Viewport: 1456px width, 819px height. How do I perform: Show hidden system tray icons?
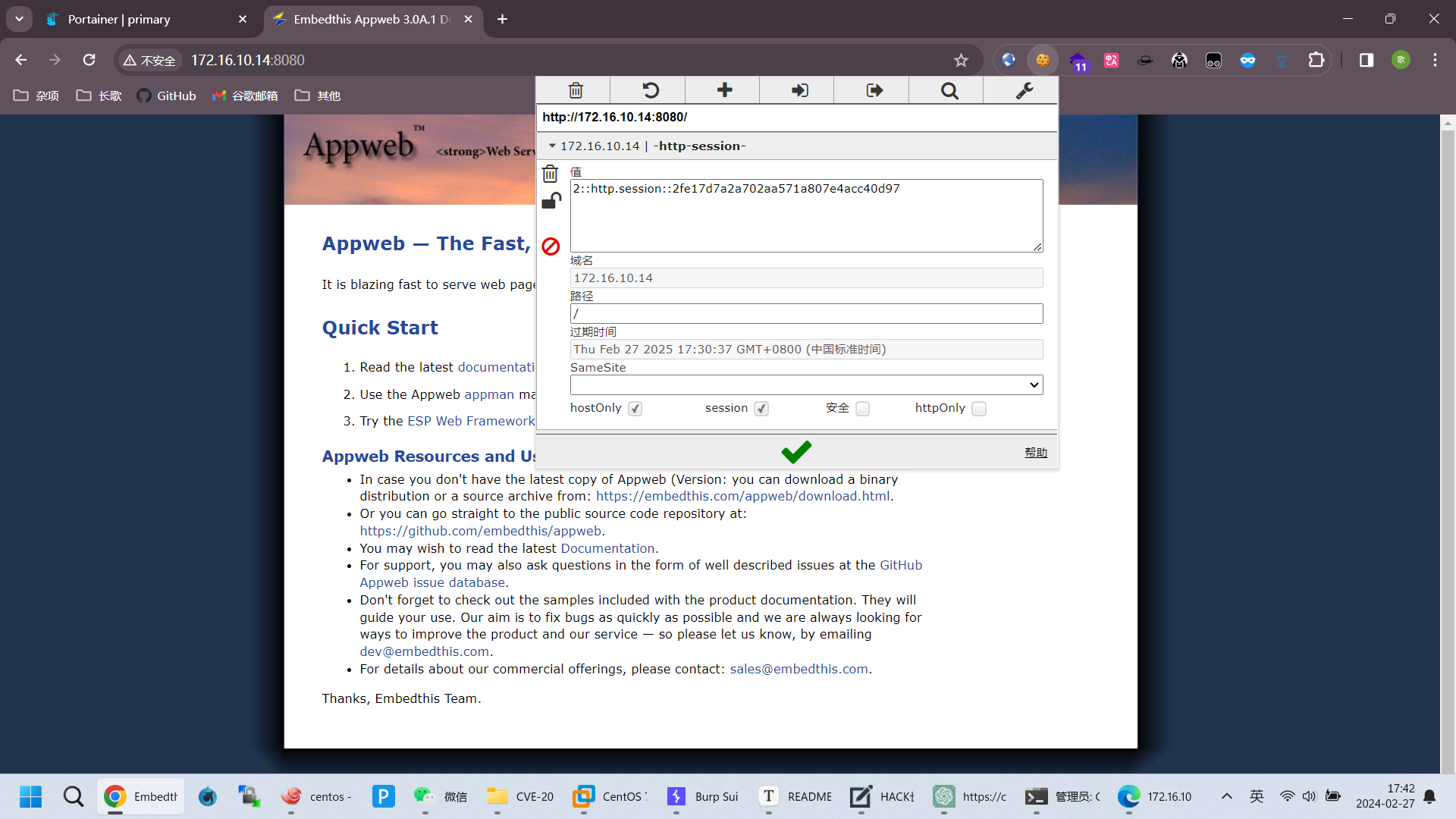(x=1226, y=796)
